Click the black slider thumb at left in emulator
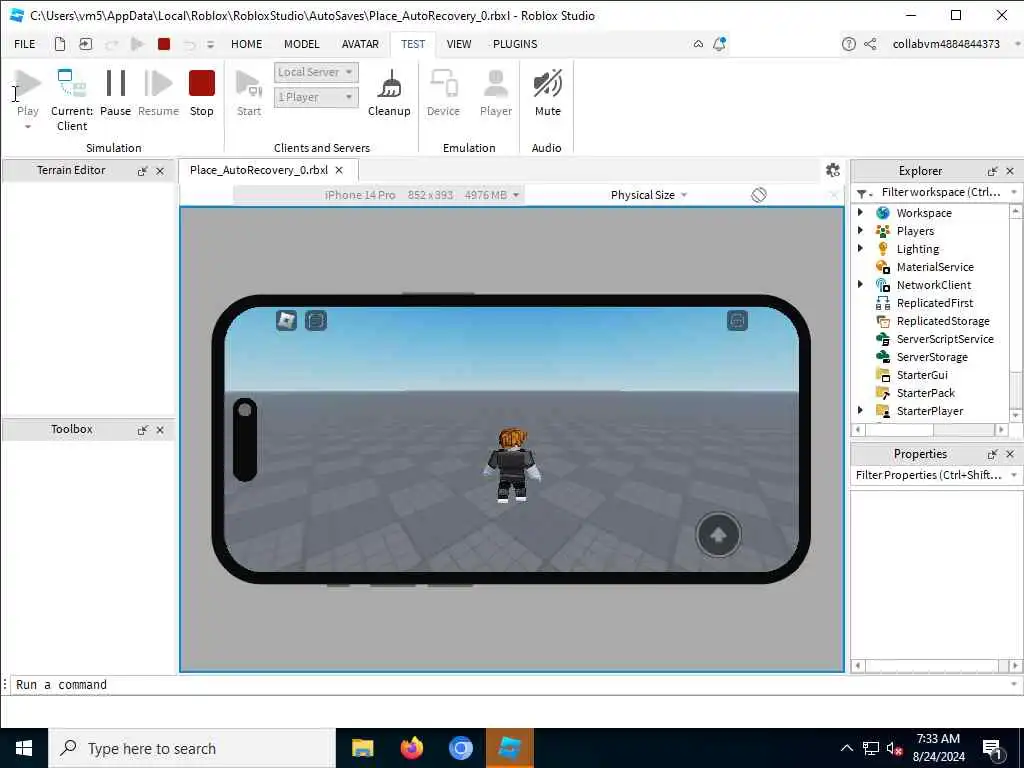1024x768 pixels. pos(245,410)
